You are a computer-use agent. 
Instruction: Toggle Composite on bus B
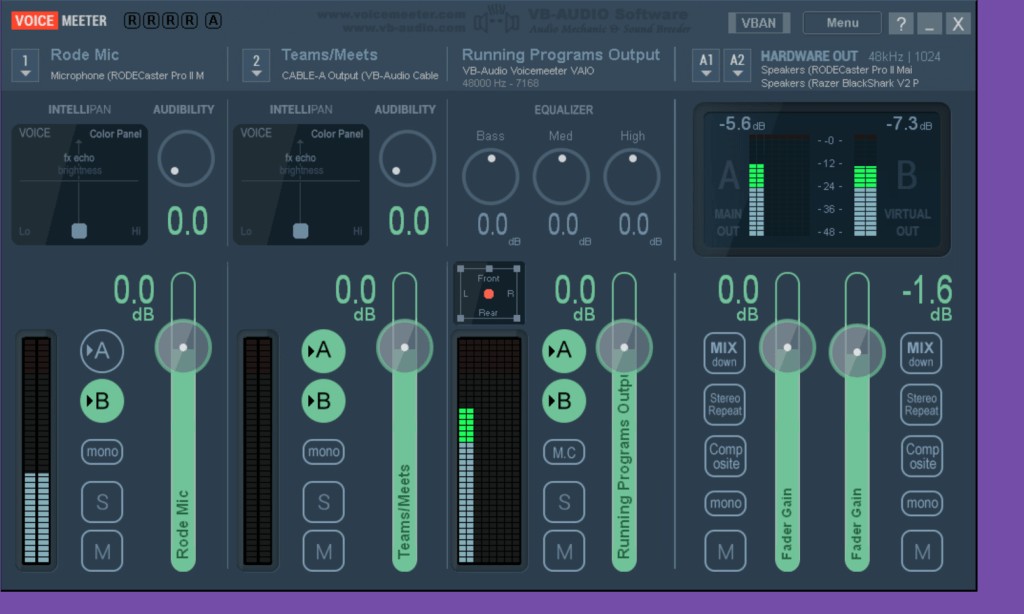pos(922,456)
